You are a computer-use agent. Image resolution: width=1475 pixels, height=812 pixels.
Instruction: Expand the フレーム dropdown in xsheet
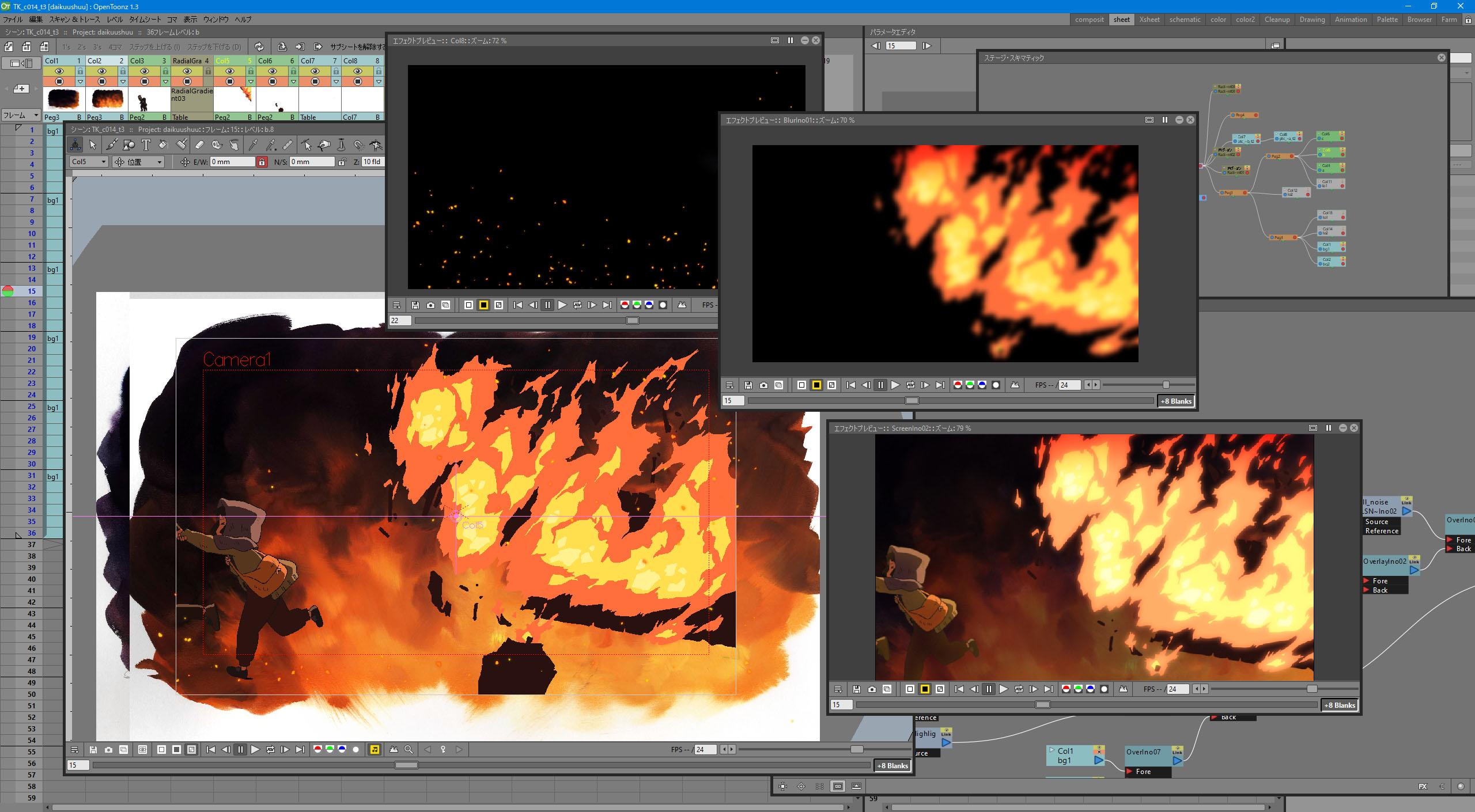(21, 115)
